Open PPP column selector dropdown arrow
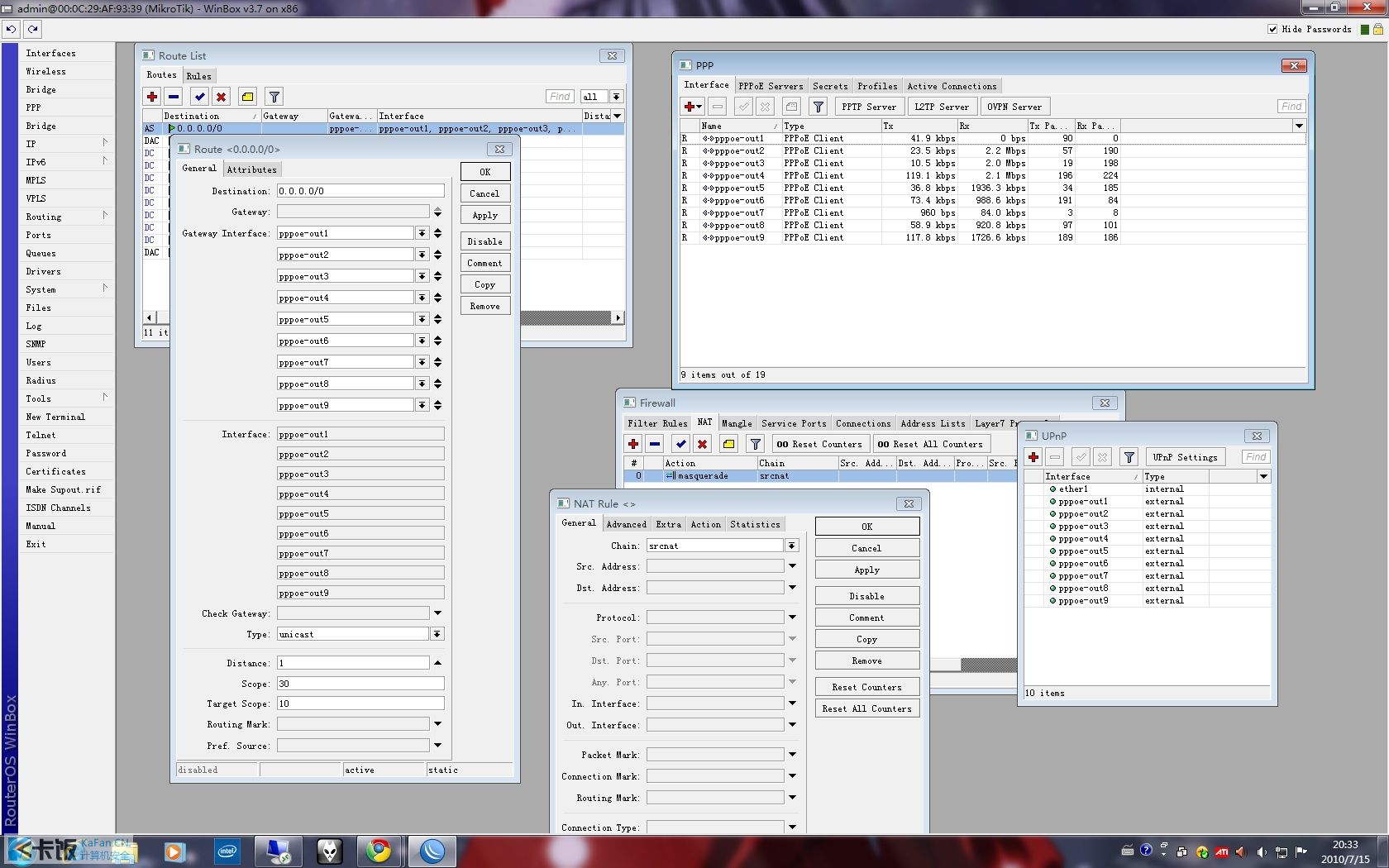Image resolution: width=1389 pixels, height=868 pixels. pos(1299,126)
